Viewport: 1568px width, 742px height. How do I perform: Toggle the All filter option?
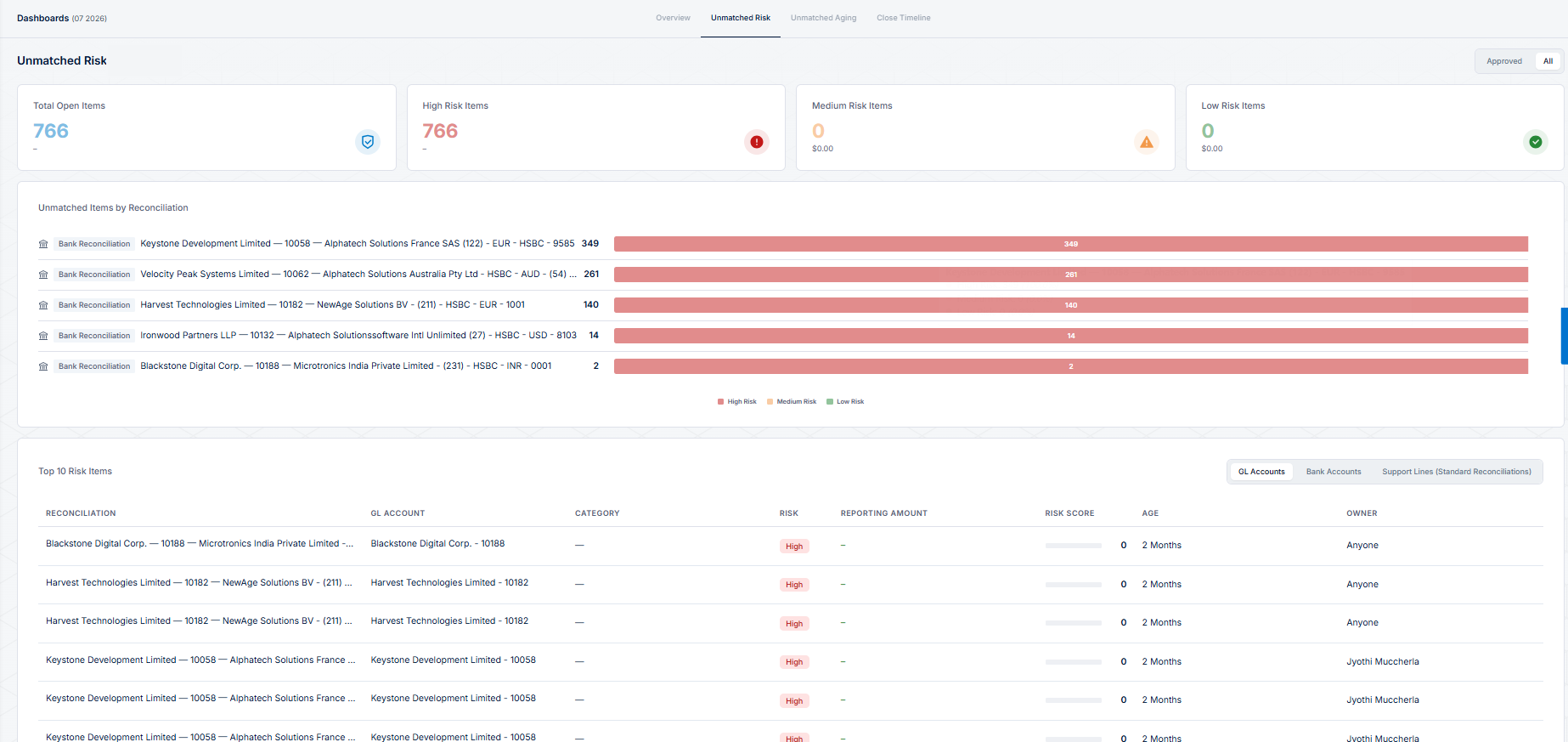point(1548,61)
